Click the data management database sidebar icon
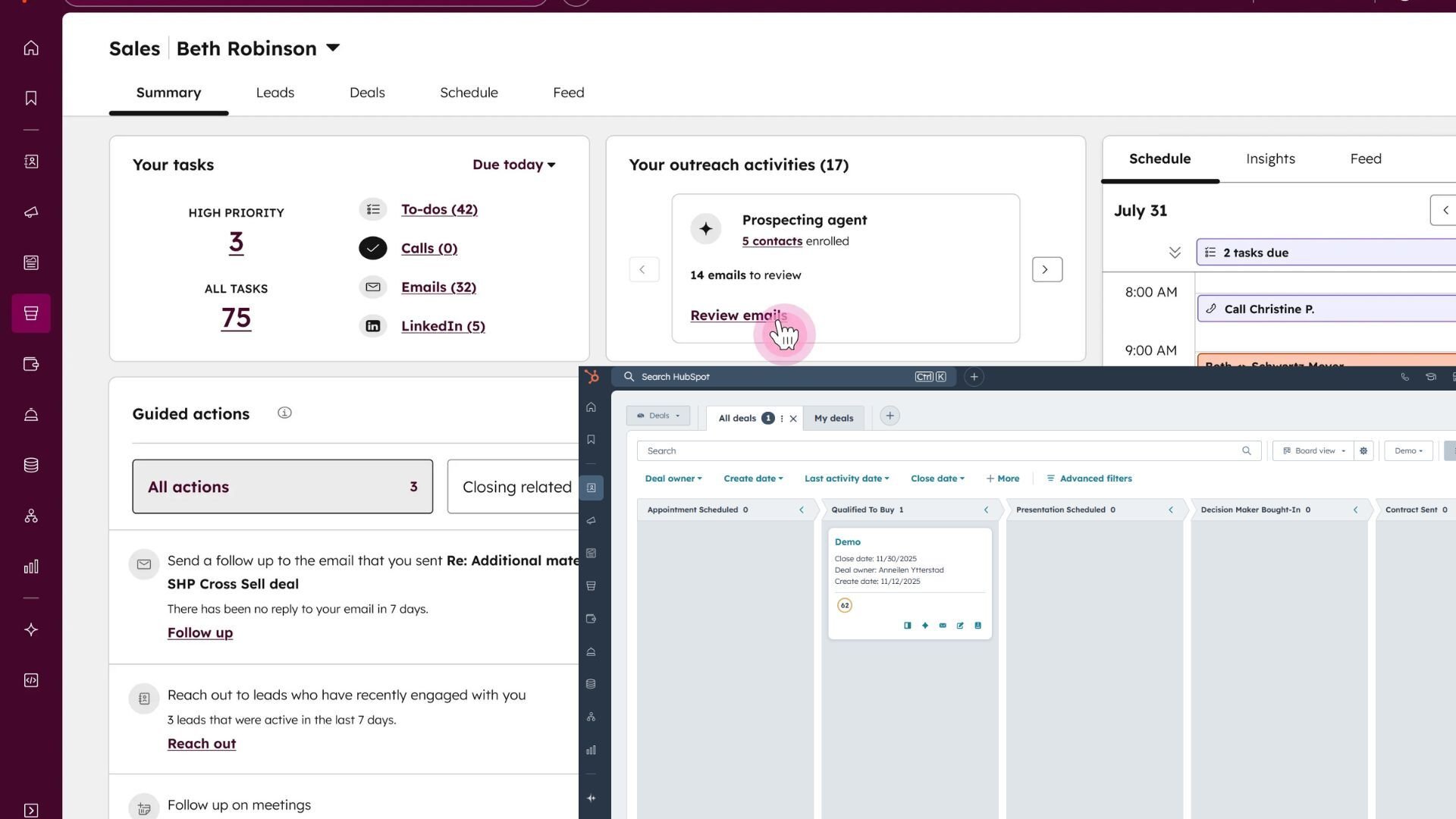Viewport: 1456px width, 819px height. (x=31, y=465)
